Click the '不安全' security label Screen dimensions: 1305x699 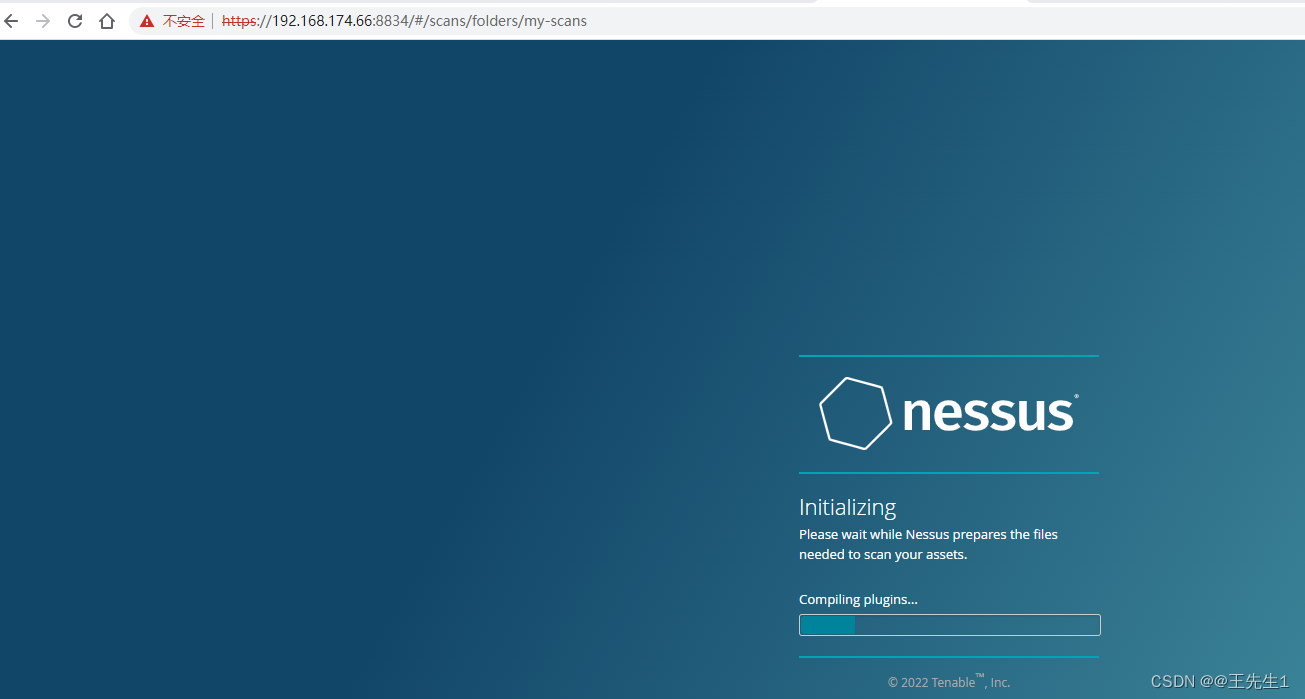(x=184, y=21)
